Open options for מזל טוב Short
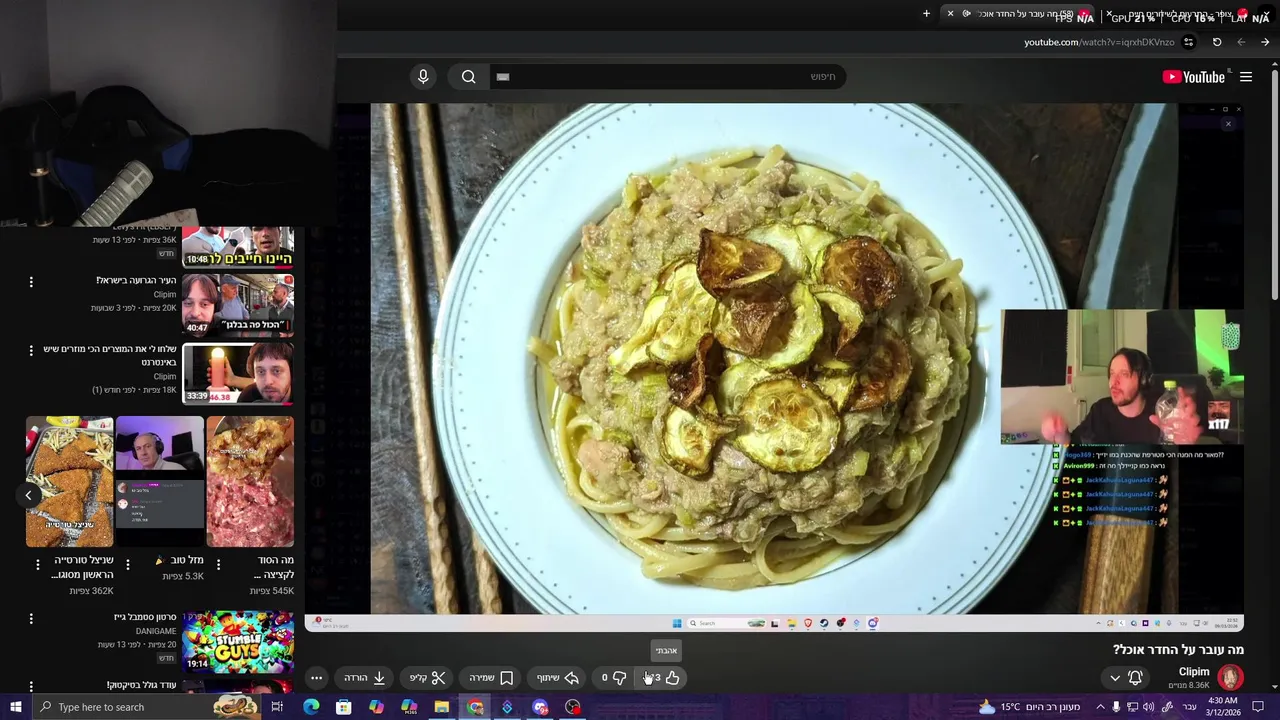The image size is (1280, 720). point(127,564)
